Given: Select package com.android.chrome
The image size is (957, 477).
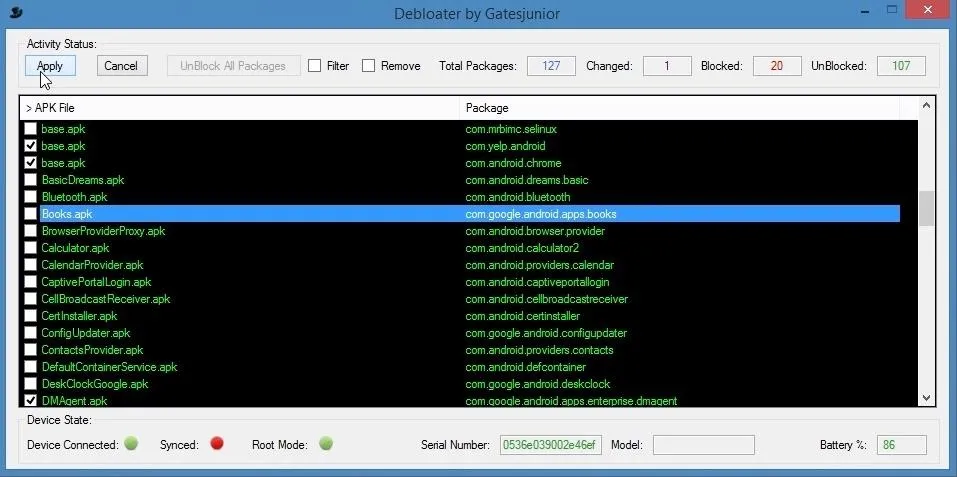Looking at the screenshot, I should pyautogui.click(x=513, y=163).
